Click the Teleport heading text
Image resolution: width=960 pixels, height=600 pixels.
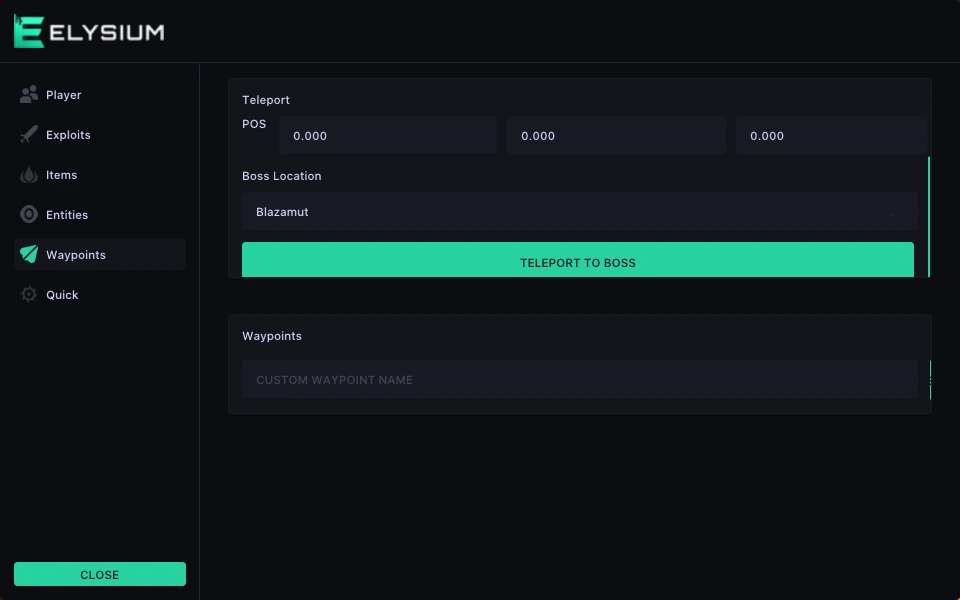[x=266, y=100]
